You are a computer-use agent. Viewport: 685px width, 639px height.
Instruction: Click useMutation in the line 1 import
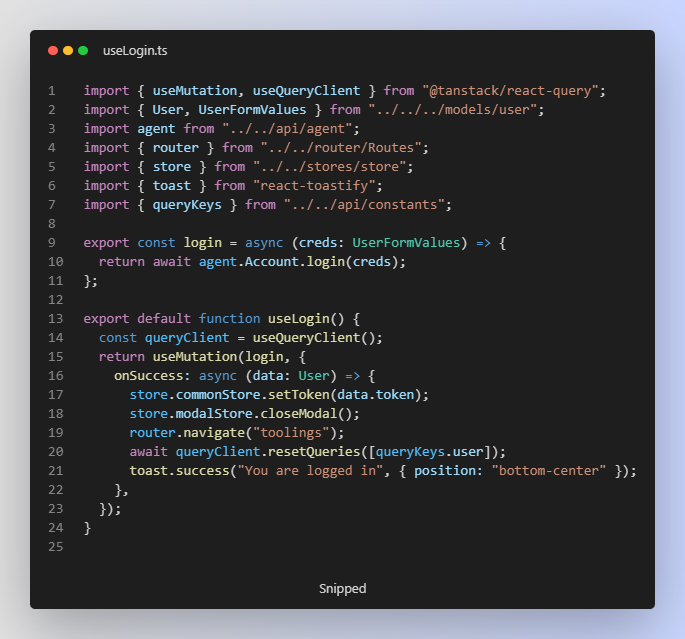[195, 91]
